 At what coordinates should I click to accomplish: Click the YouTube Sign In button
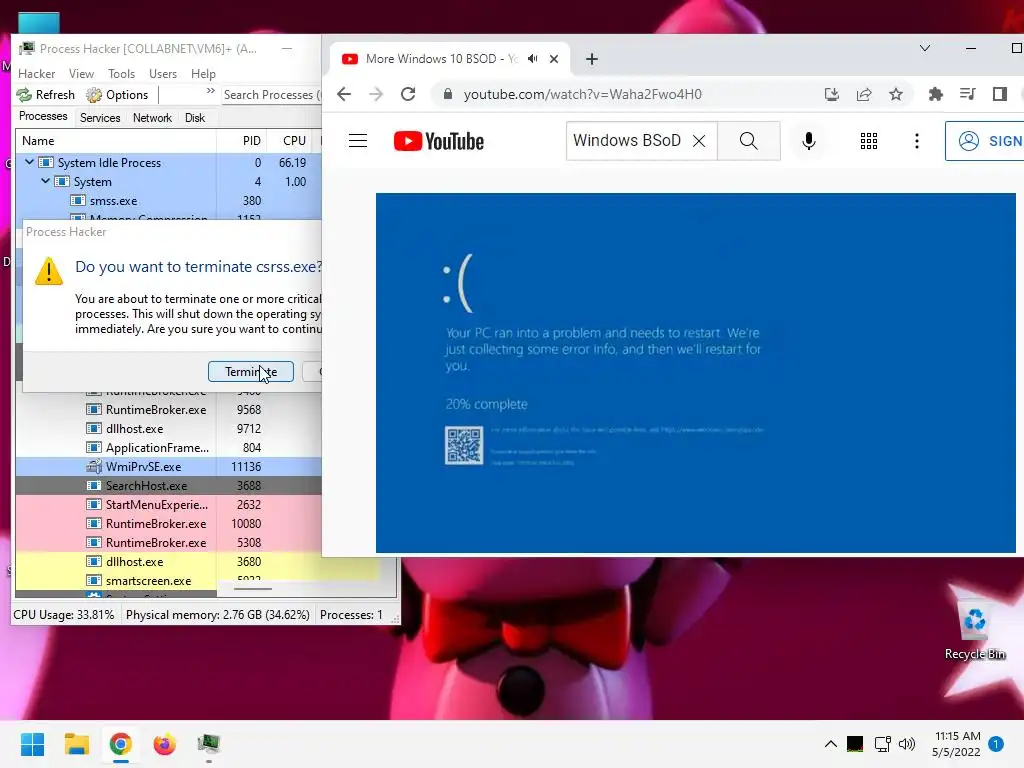pyautogui.click(x=985, y=140)
